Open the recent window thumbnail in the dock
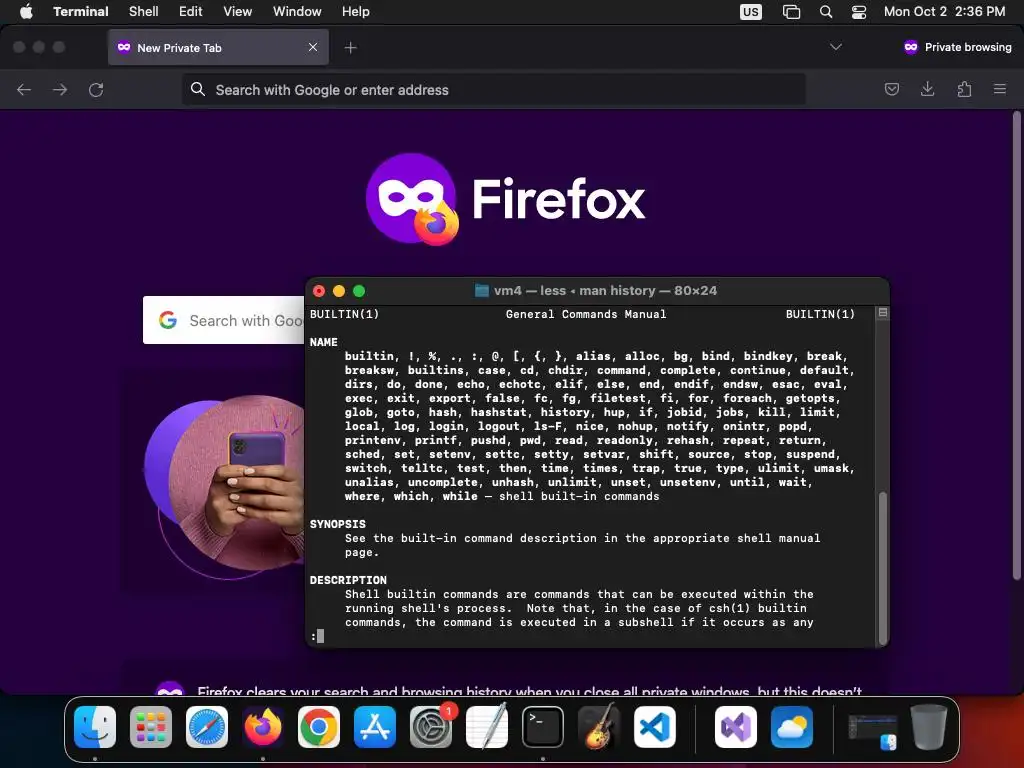This screenshot has height=768, width=1024. point(872,731)
